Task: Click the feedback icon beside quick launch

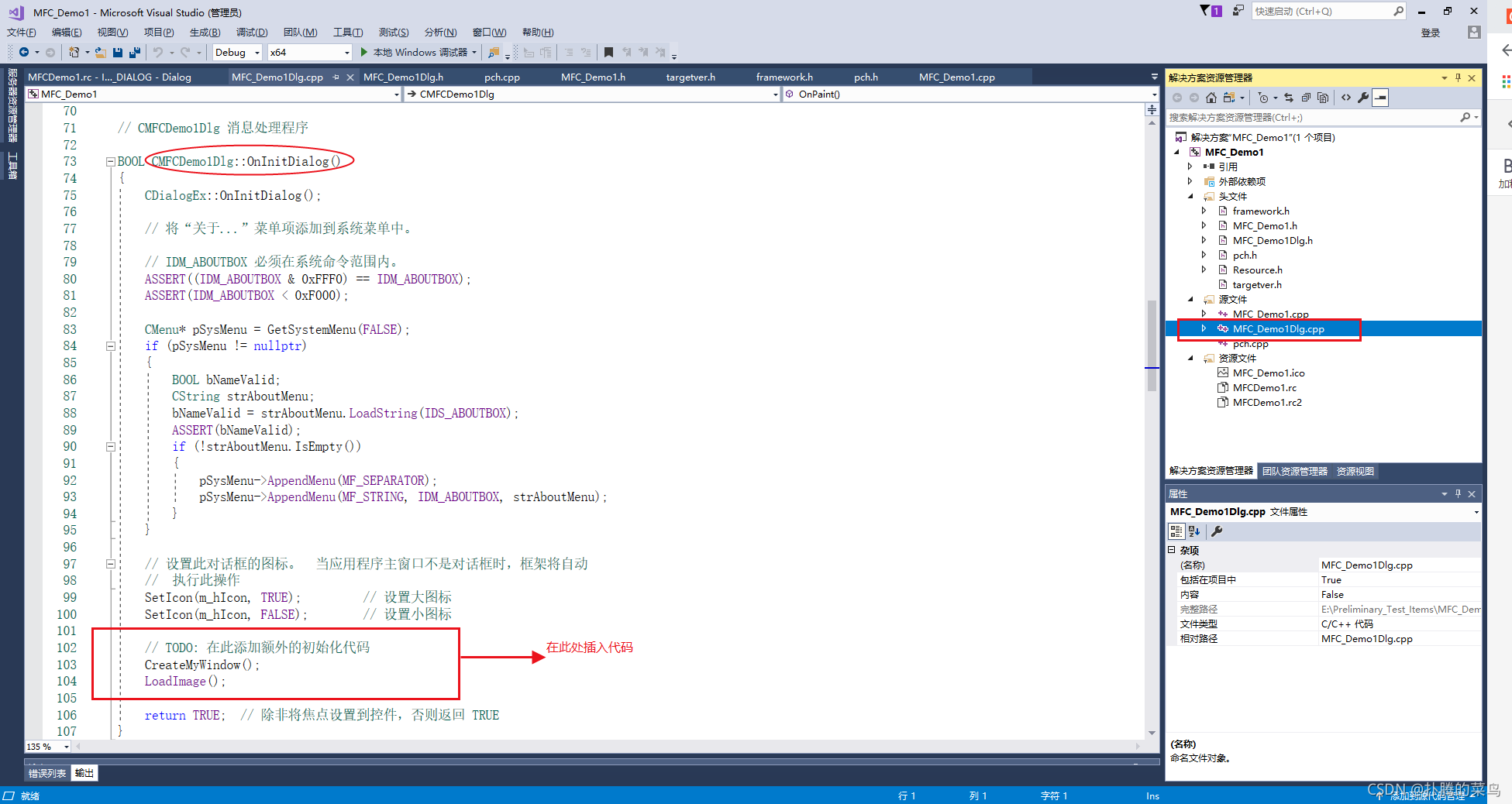Action: [x=1238, y=11]
